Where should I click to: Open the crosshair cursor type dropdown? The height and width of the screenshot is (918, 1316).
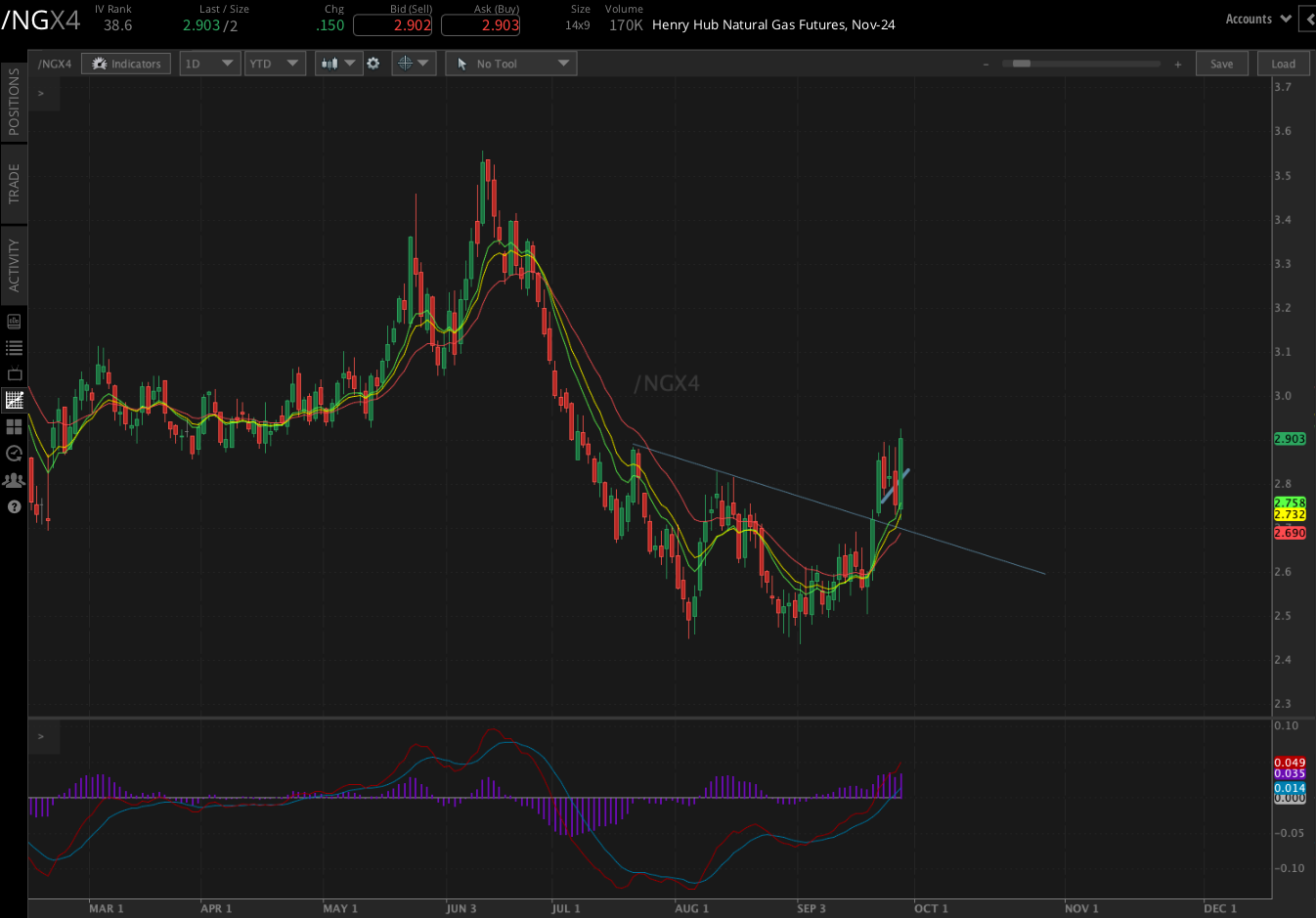413,64
